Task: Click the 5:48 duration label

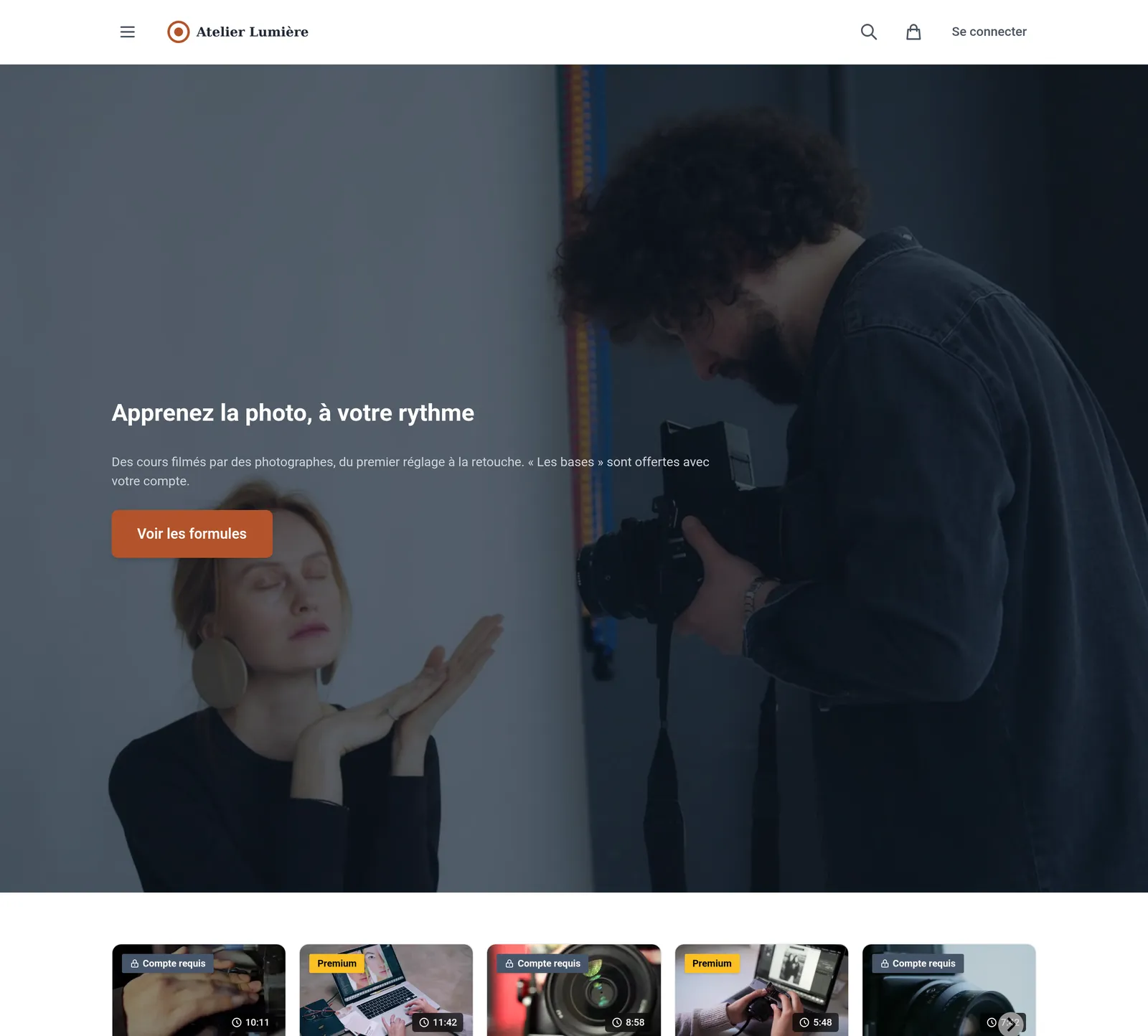Action: (x=816, y=1022)
